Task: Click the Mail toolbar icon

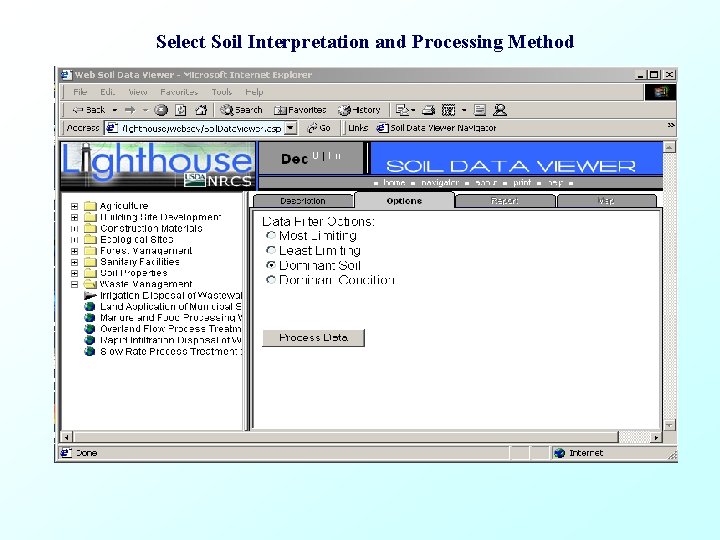Action: [402, 110]
